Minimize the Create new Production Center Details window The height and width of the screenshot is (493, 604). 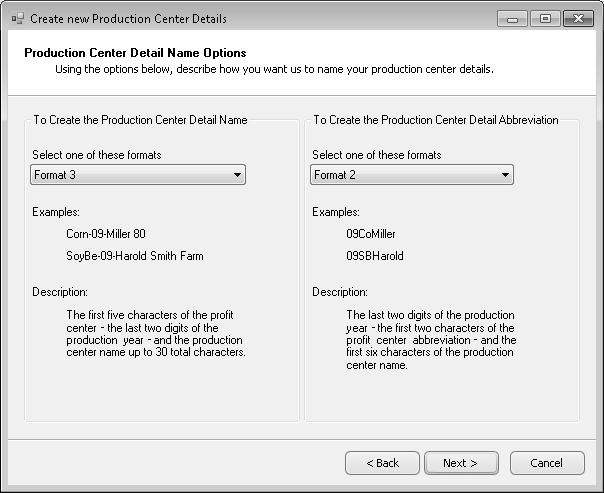[513, 18]
